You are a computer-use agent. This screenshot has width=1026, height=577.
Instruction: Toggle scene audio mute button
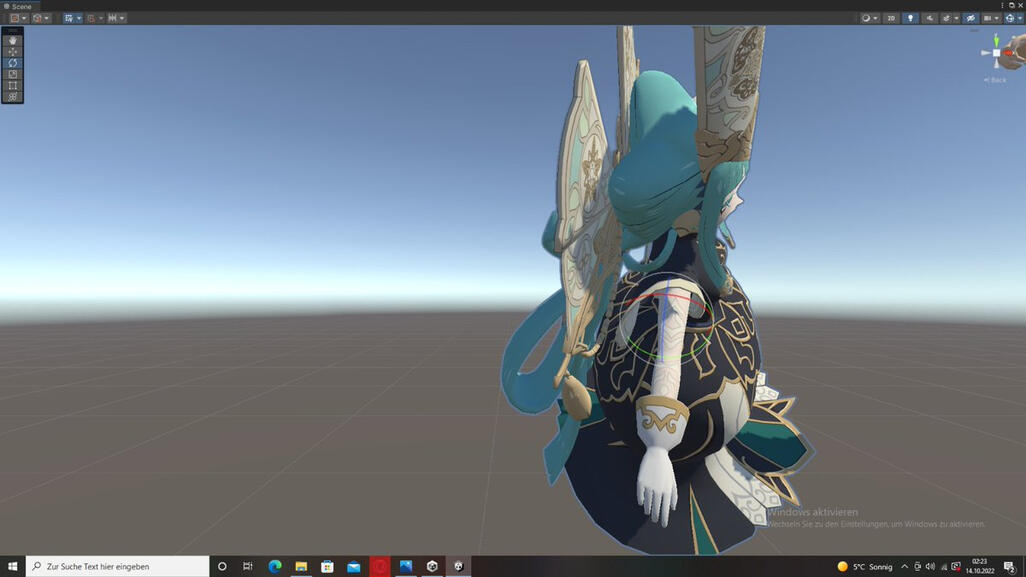click(x=929, y=18)
